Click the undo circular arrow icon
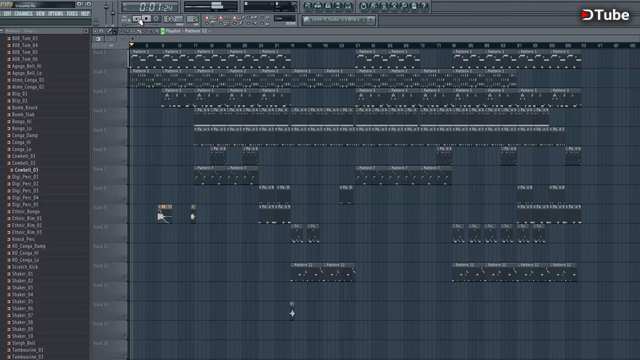Screen dimensions: 640x360 [363, 6]
